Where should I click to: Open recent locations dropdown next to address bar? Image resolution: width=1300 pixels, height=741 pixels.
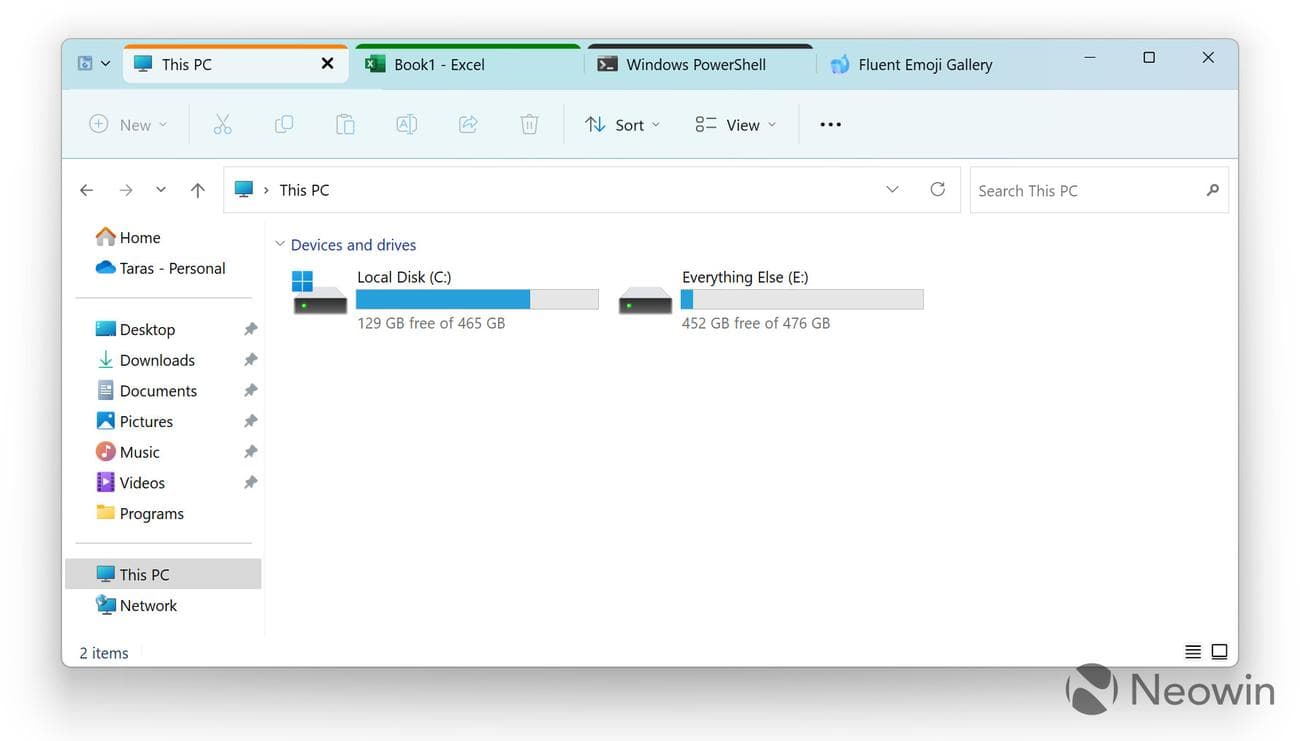(891, 189)
